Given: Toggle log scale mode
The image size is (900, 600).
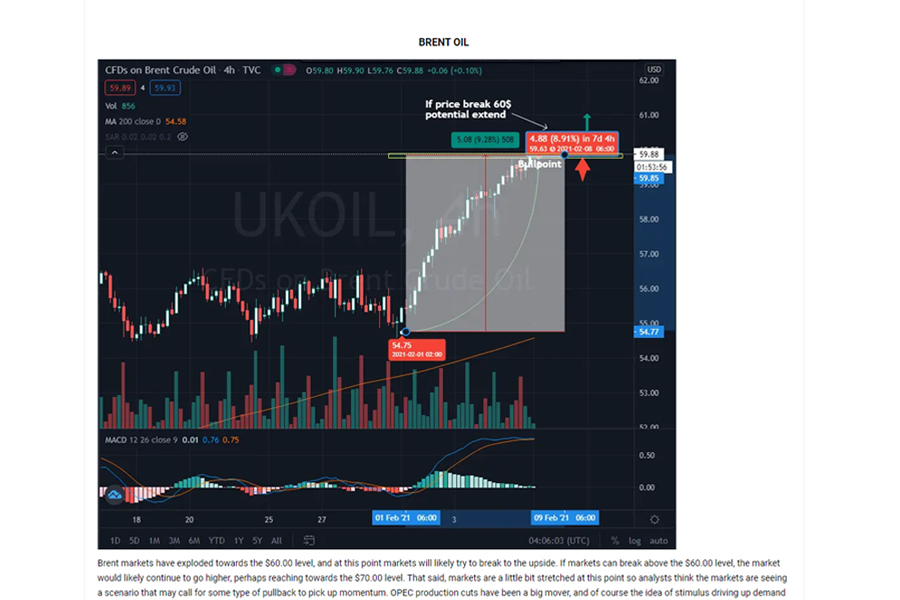Looking at the screenshot, I should pyautogui.click(x=634, y=541).
